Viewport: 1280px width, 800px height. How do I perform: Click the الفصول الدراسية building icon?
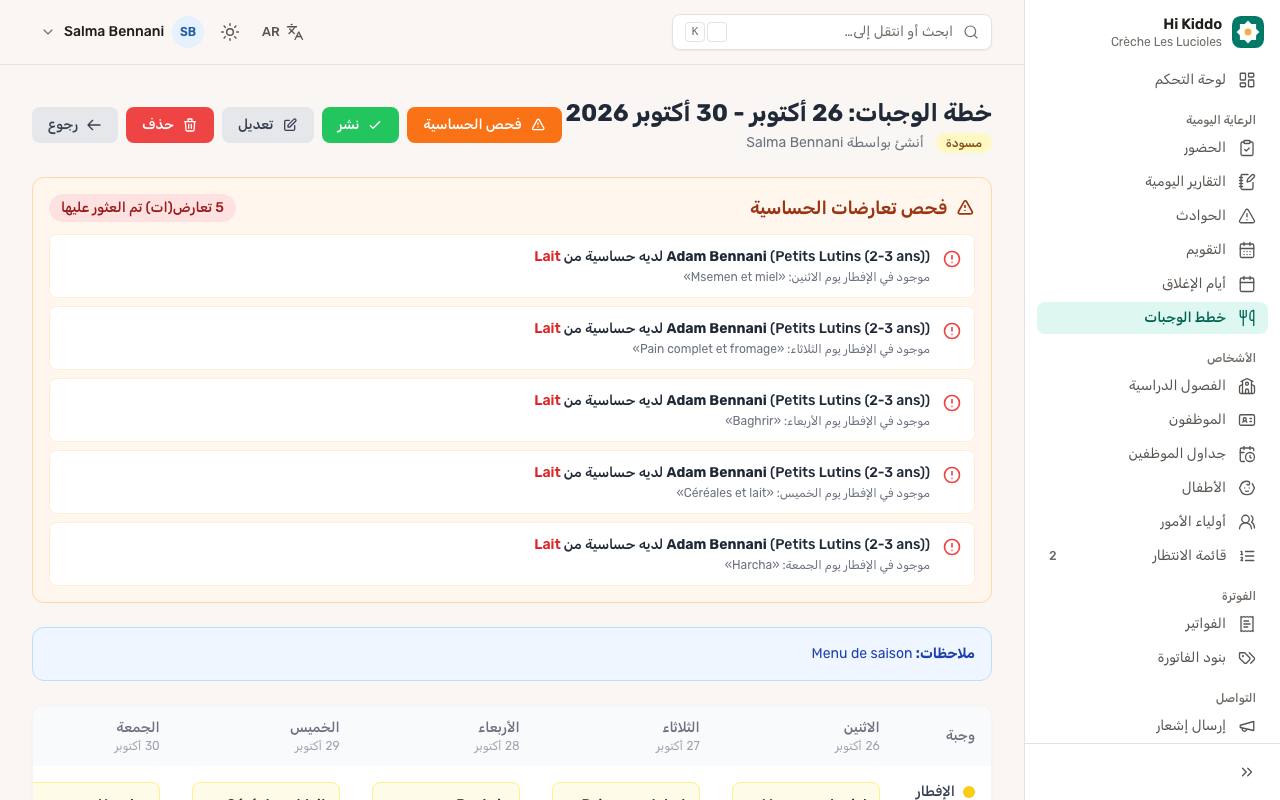[1247, 386]
